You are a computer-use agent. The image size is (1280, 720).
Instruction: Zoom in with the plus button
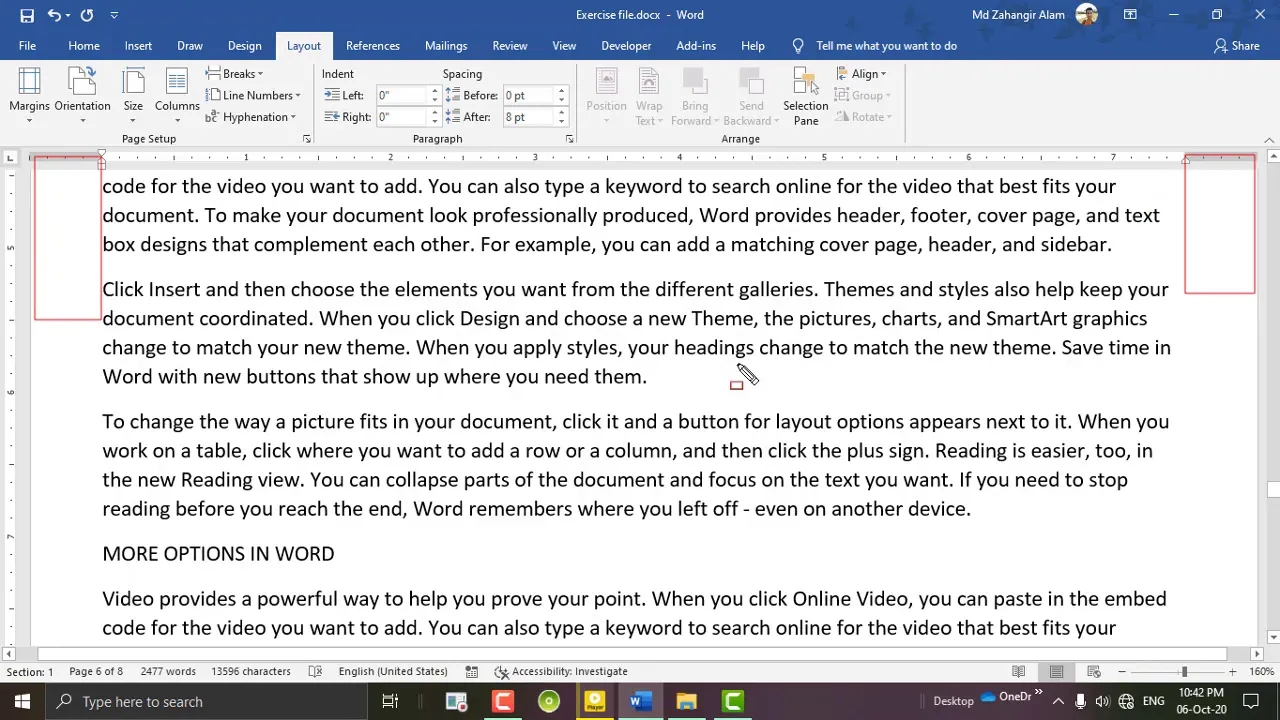1233,672
